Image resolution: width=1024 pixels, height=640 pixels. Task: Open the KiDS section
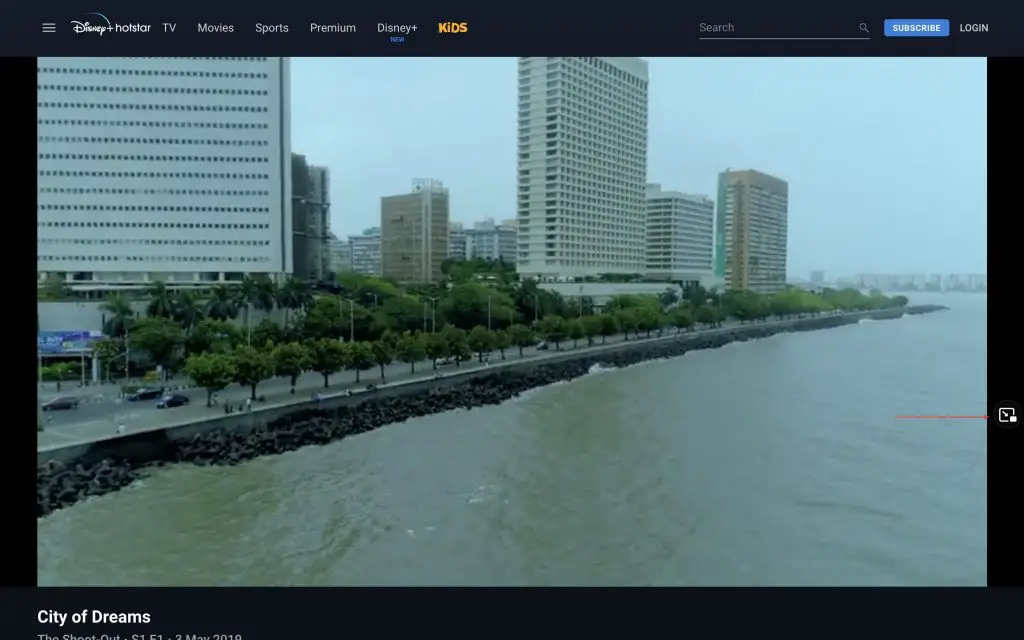click(453, 27)
